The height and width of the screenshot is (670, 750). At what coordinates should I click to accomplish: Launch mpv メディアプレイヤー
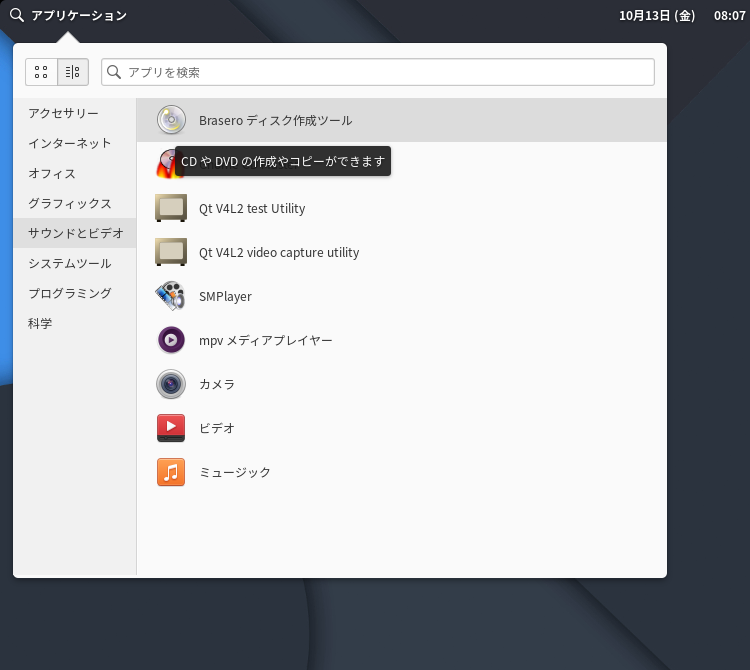pyautogui.click(x=401, y=340)
